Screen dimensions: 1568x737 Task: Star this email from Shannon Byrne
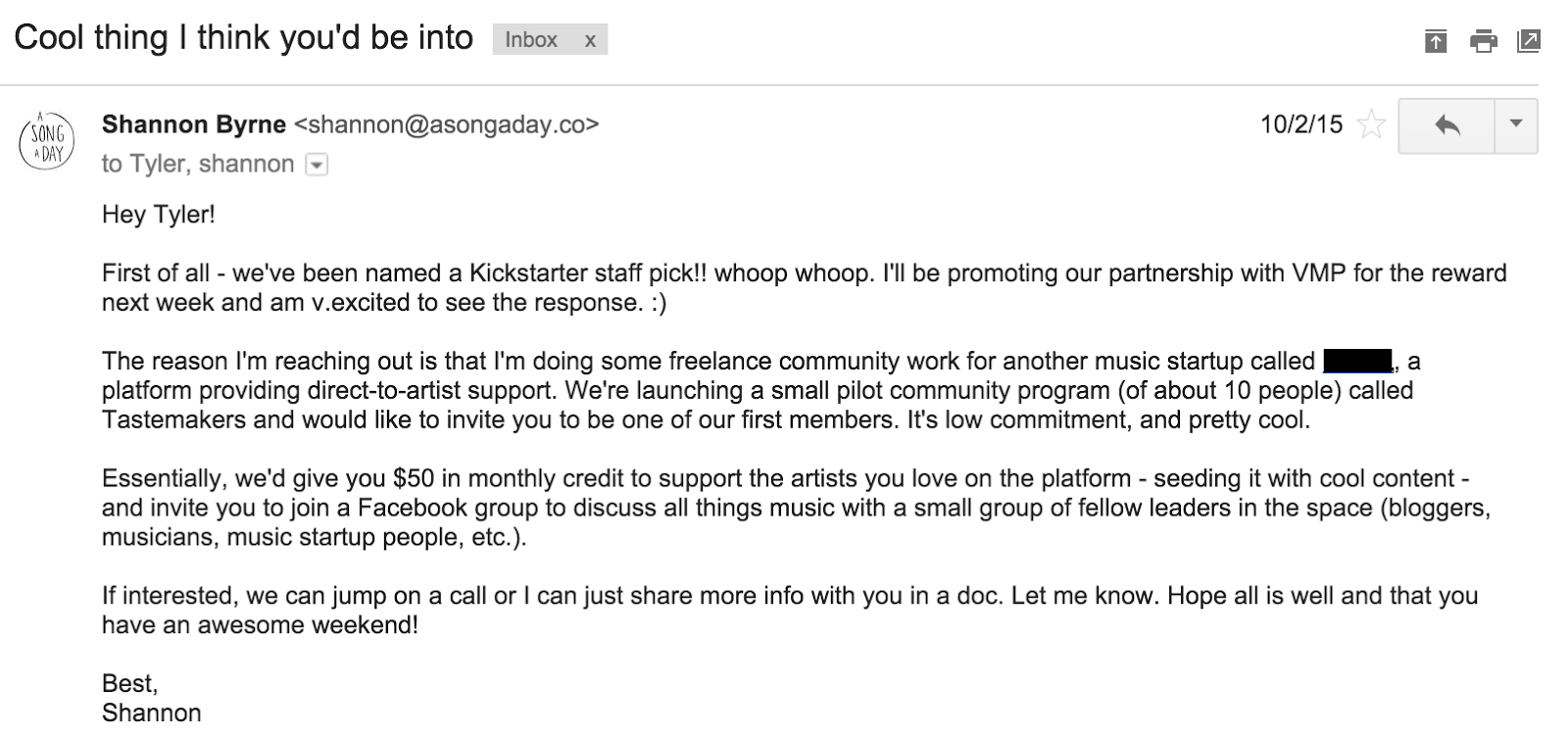coord(1372,125)
